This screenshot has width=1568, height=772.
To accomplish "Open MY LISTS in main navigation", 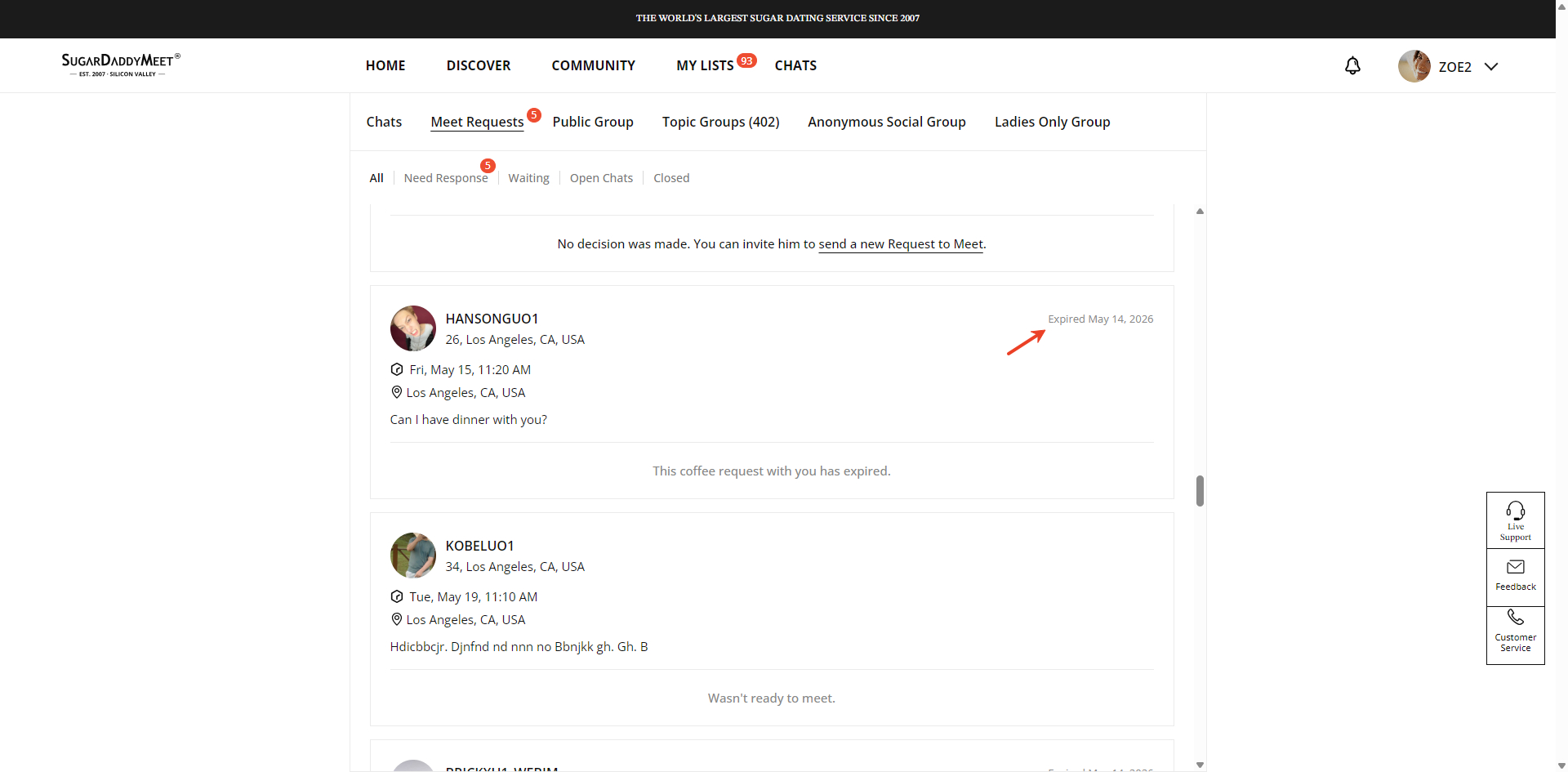I will click(705, 65).
